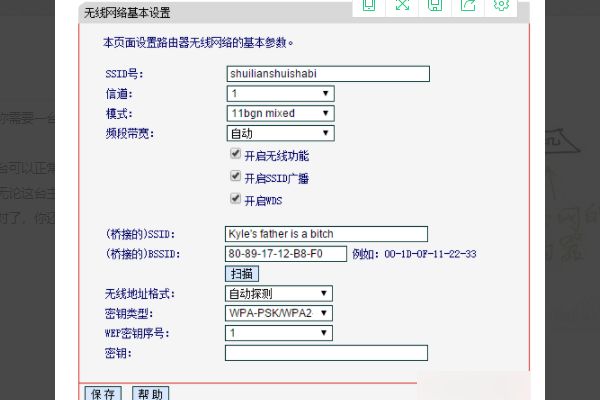
Task: Click the mobile phone icon in top toolbar
Action: tap(369, 5)
